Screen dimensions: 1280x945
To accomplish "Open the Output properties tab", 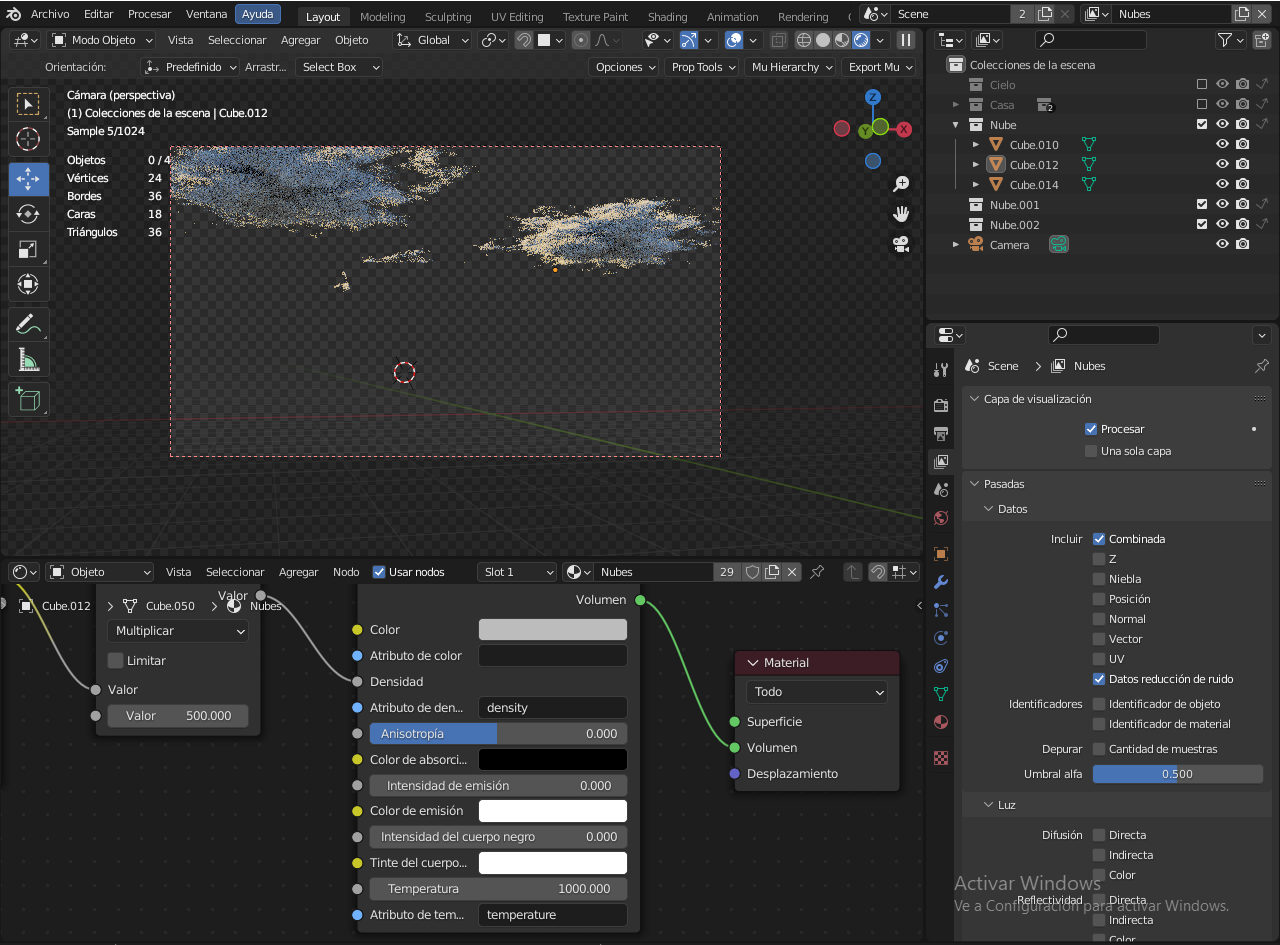I will point(940,433).
